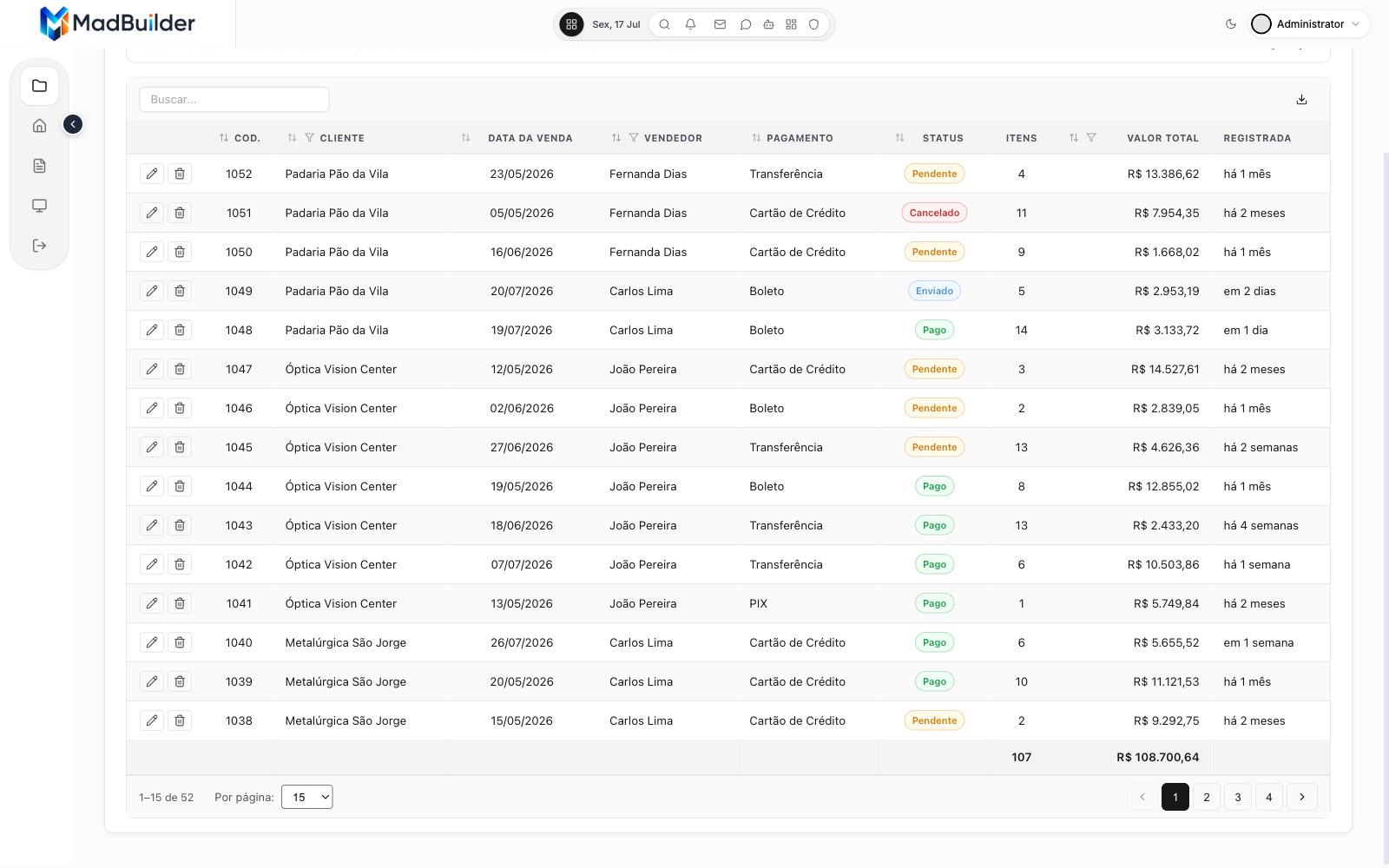1389x868 pixels.
Task: Open the folder icon in sidebar
Action: coord(39,86)
